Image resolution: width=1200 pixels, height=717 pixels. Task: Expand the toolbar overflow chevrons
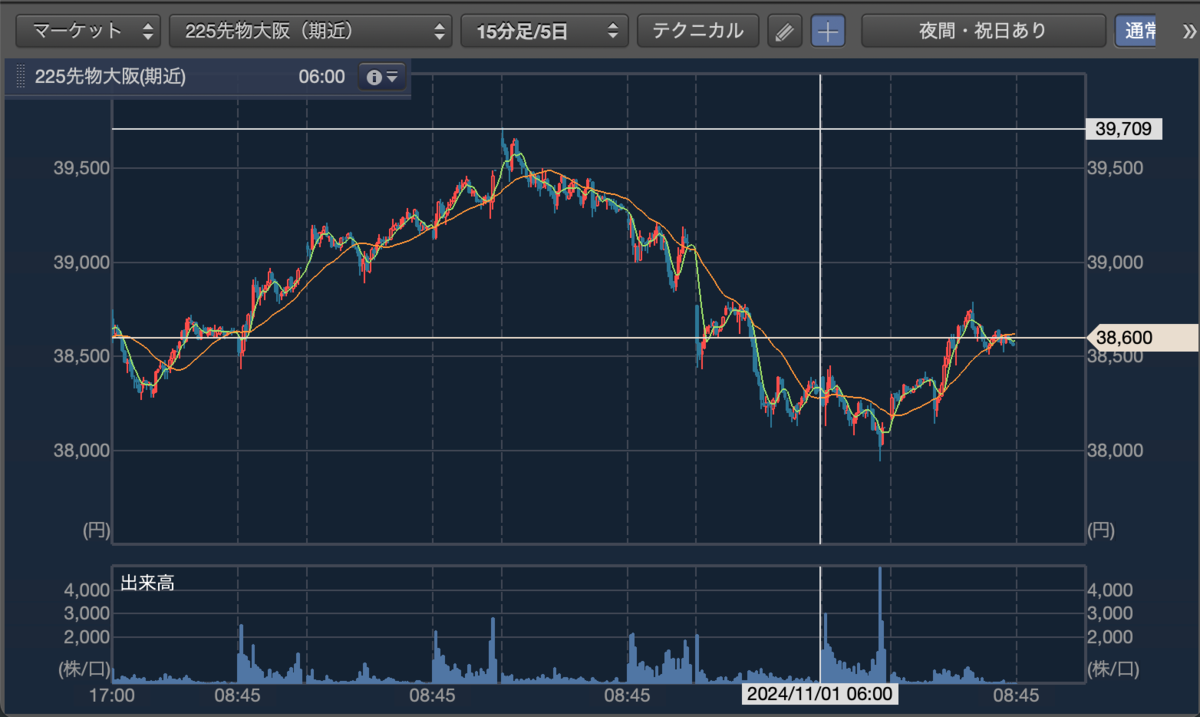point(1188,30)
